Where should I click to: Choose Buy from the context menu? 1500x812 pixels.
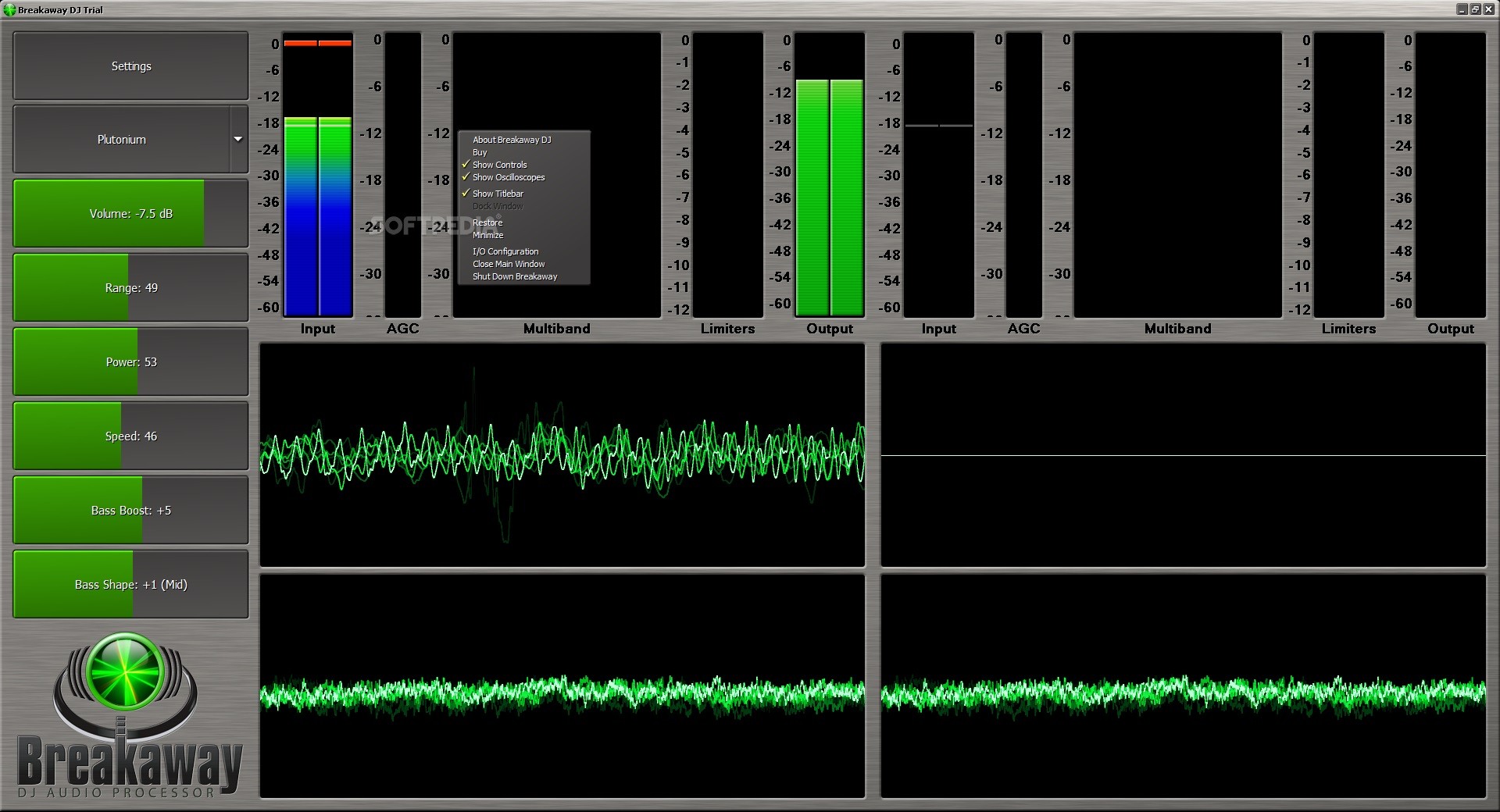(480, 152)
